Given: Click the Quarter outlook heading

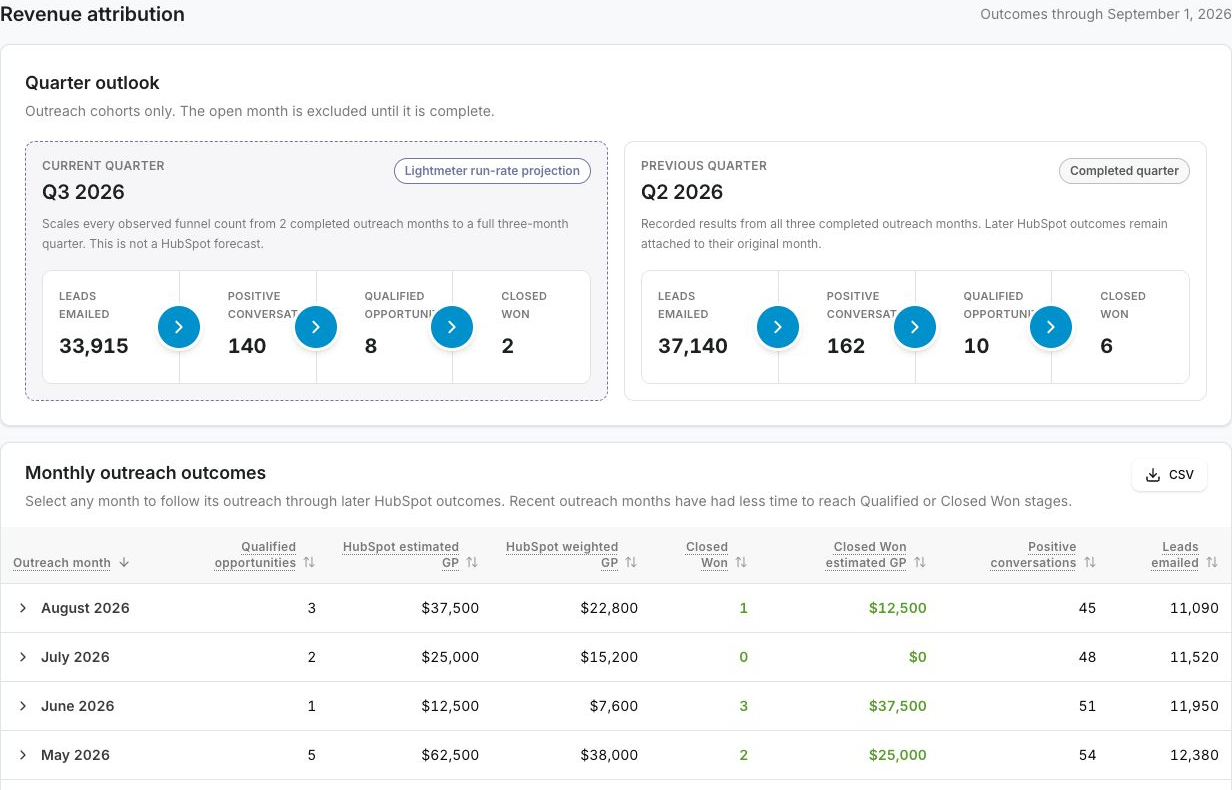Looking at the screenshot, I should coord(92,83).
